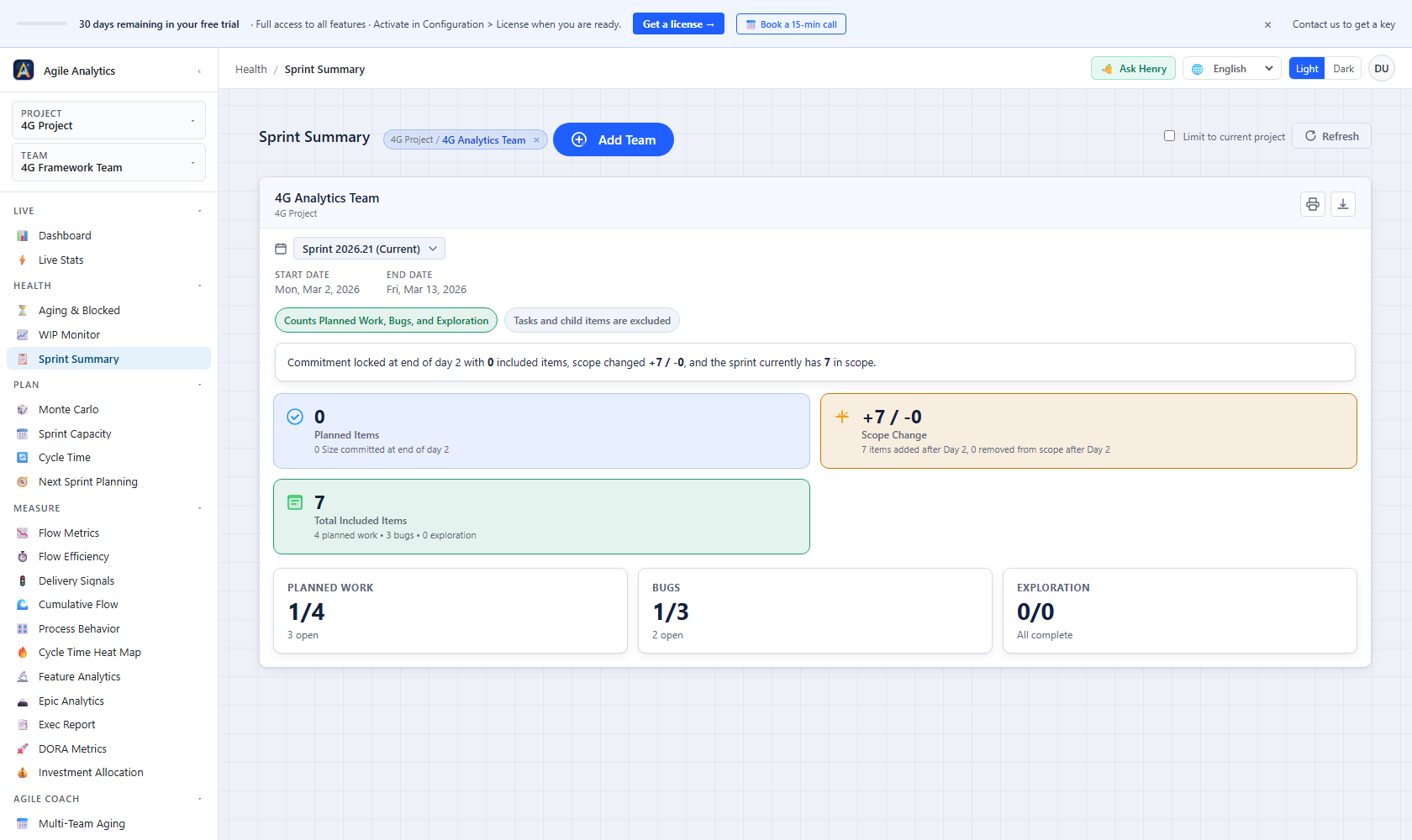The image size is (1412, 840).
Task: Download the sprint summary report
Action: 1343,204
